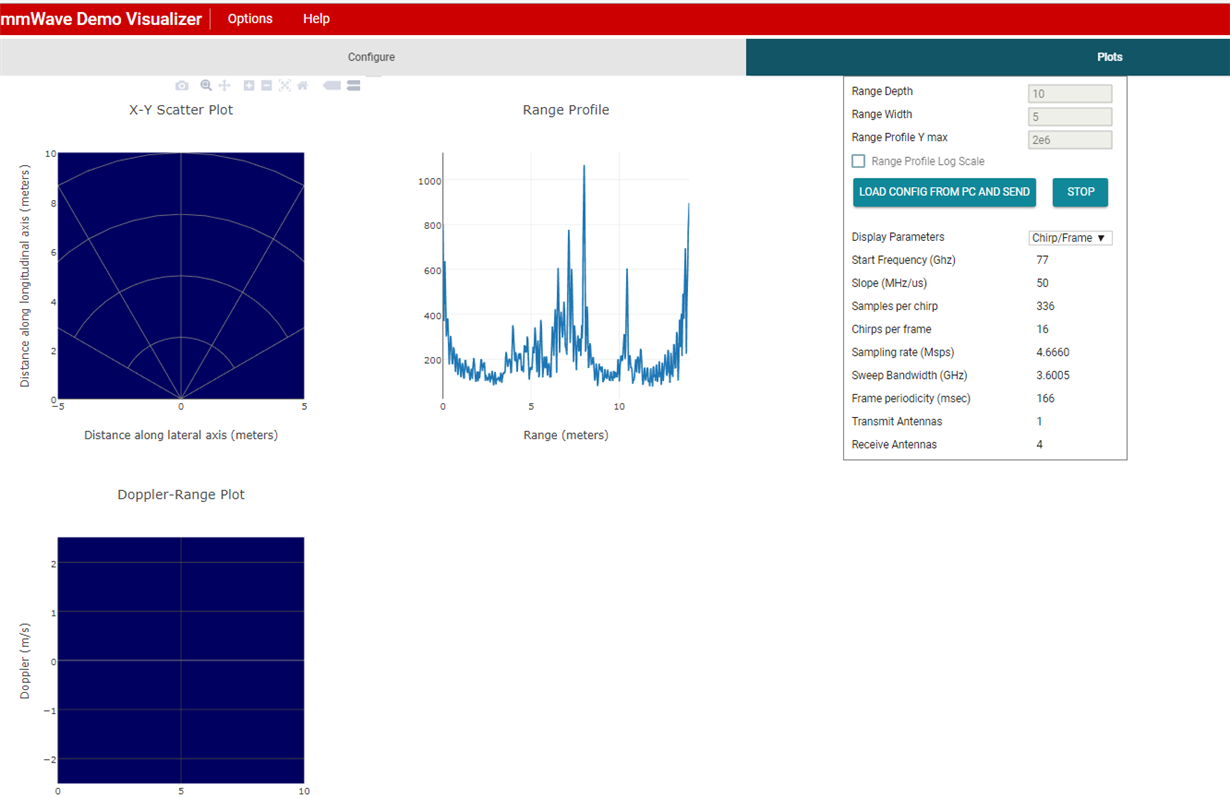Click the Slope (MHz/us) label
Viewport: 1230px width, 798px height.
[x=887, y=283]
